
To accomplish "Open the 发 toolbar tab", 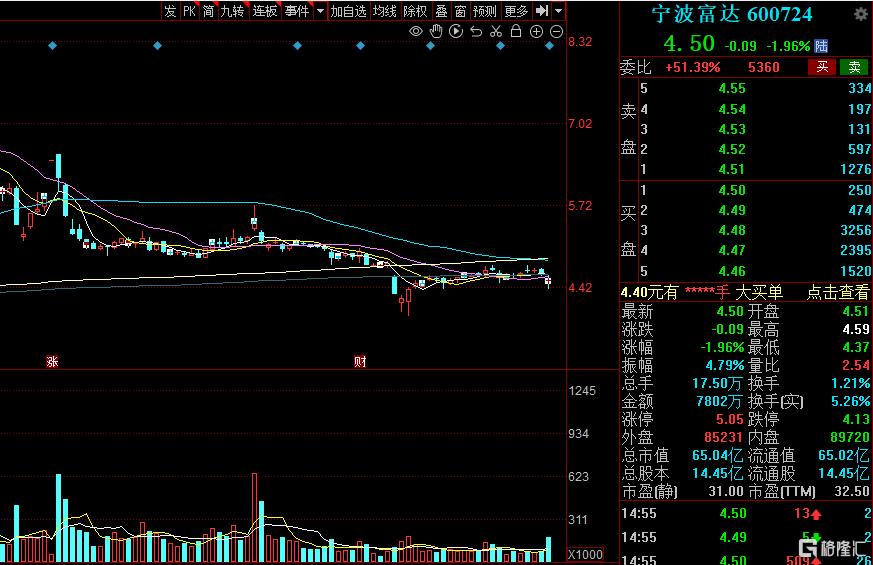I will tap(170, 11).
